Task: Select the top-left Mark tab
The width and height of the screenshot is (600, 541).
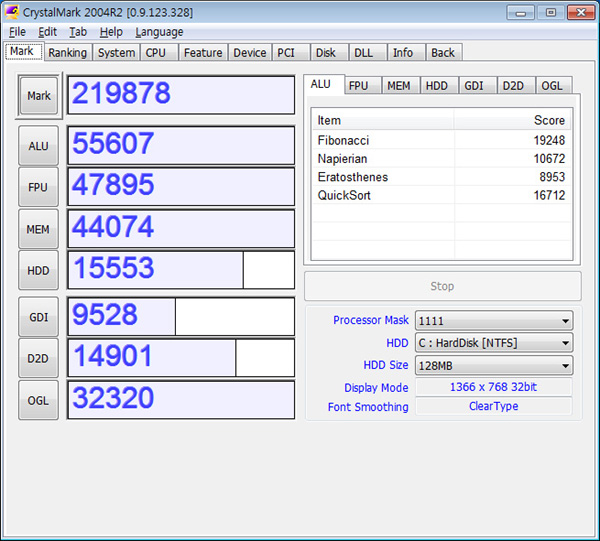Action: tap(22, 51)
